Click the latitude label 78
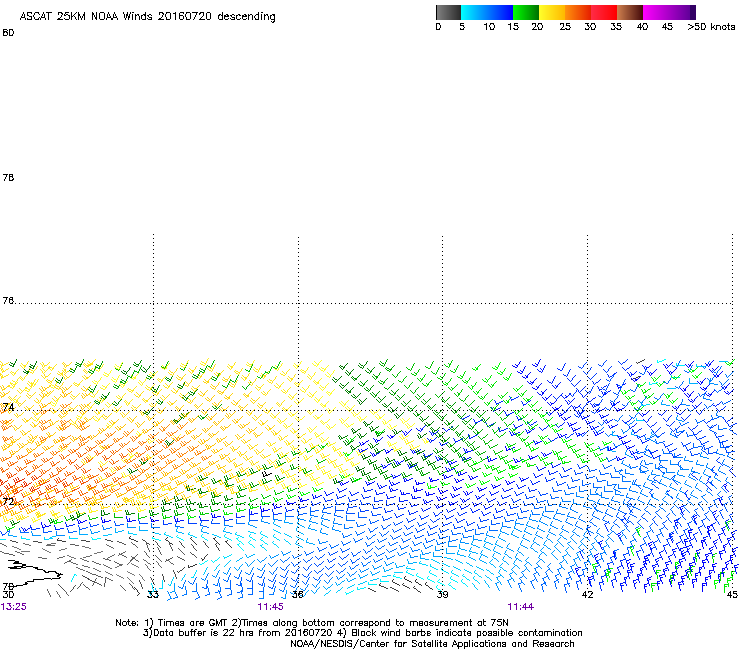 [x=8, y=177]
